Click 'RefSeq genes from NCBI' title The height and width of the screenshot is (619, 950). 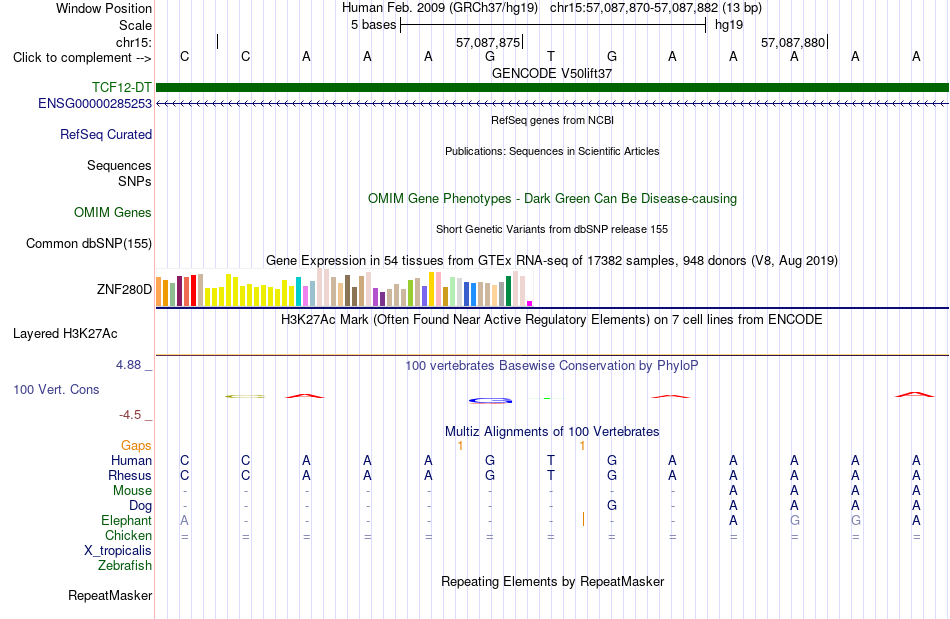(552, 121)
